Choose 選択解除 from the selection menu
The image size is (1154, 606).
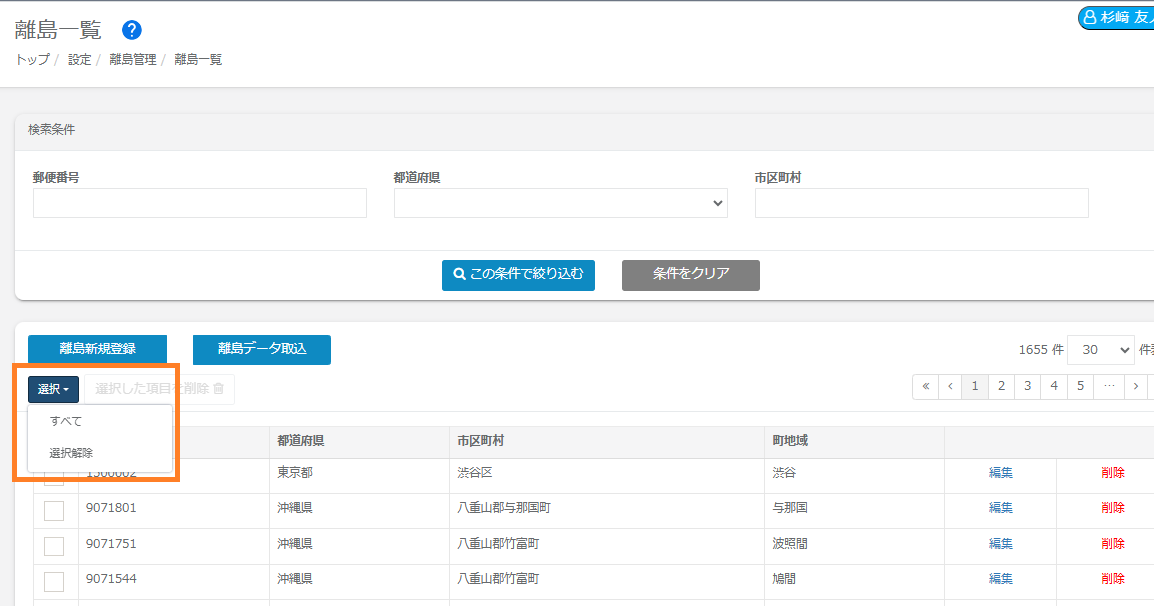71,453
